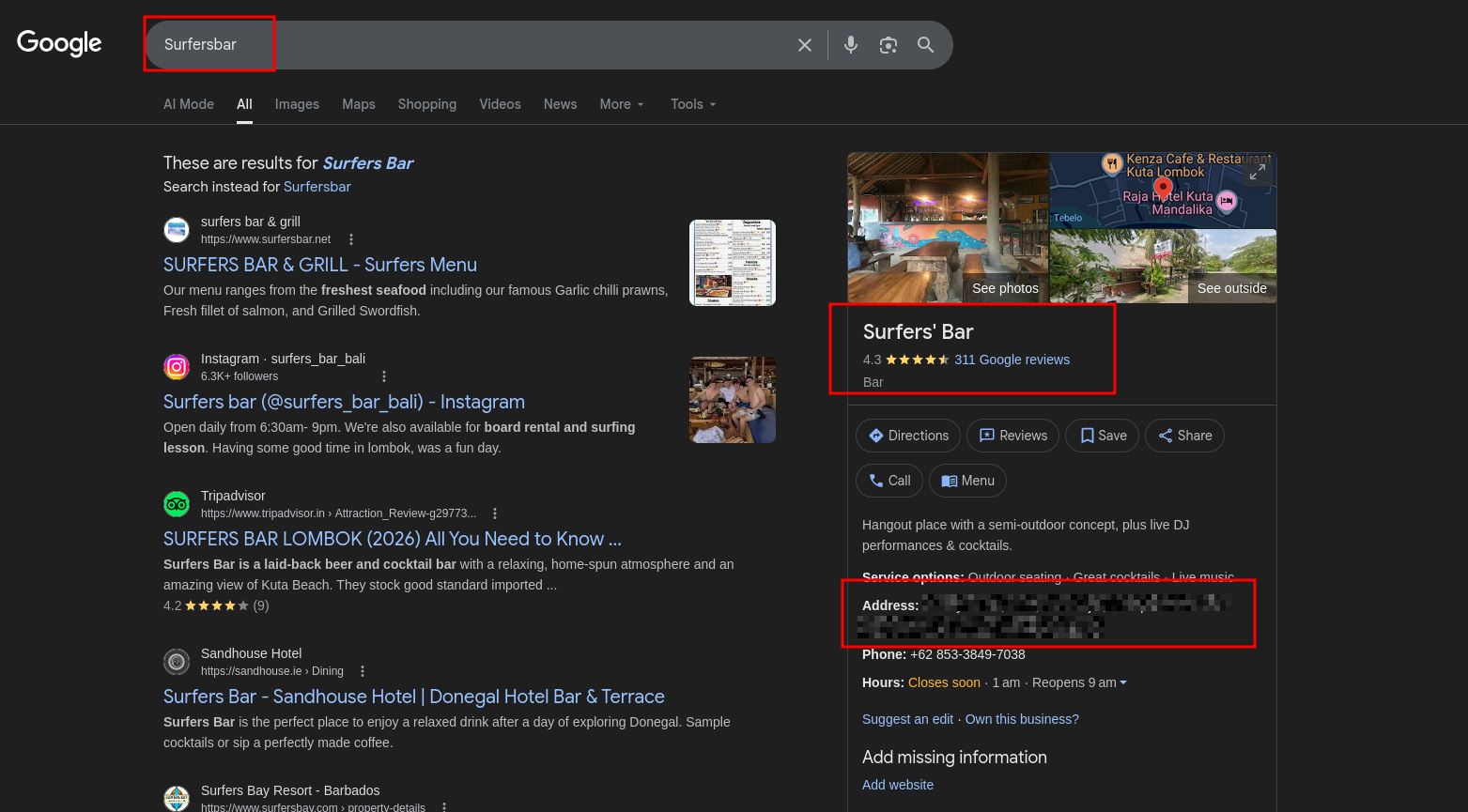Clear the search box text
1468x812 pixels.
point(805,45)
